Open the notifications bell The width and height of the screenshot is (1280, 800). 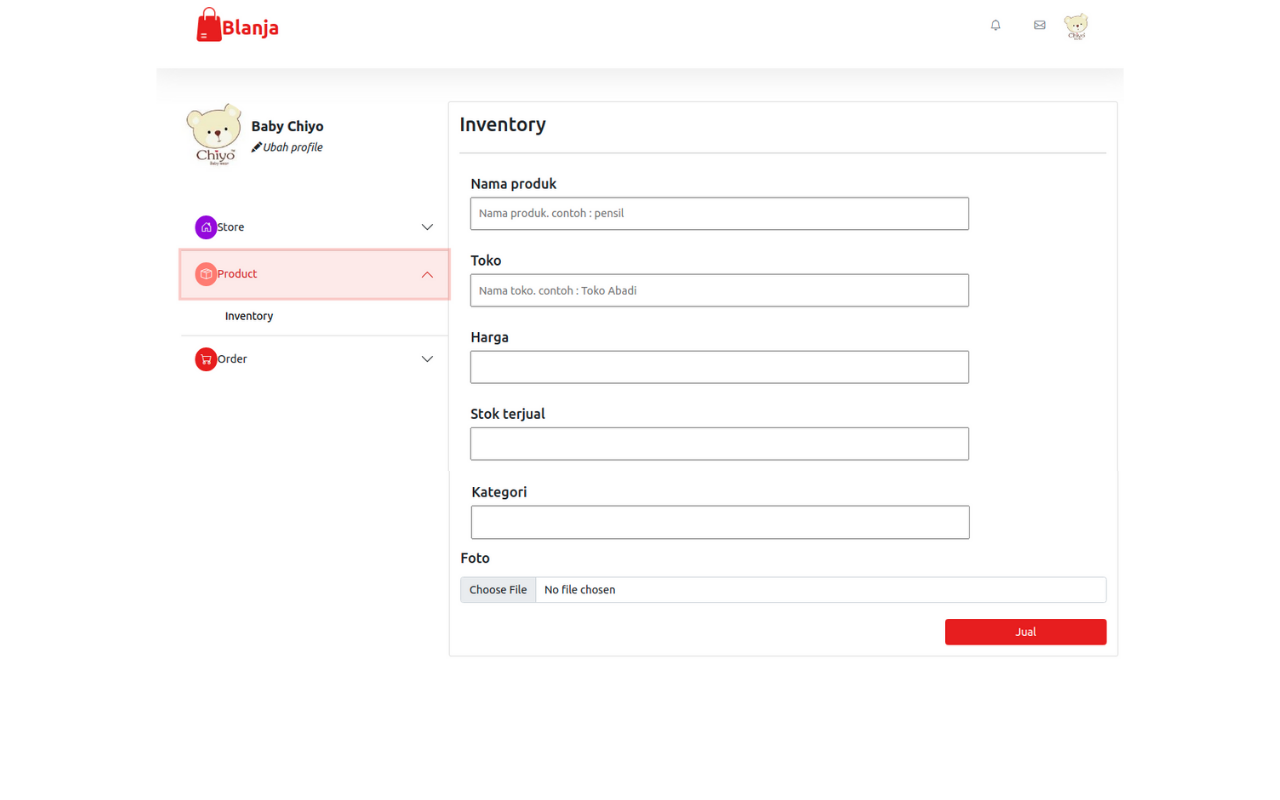click(x=995, y=25)
